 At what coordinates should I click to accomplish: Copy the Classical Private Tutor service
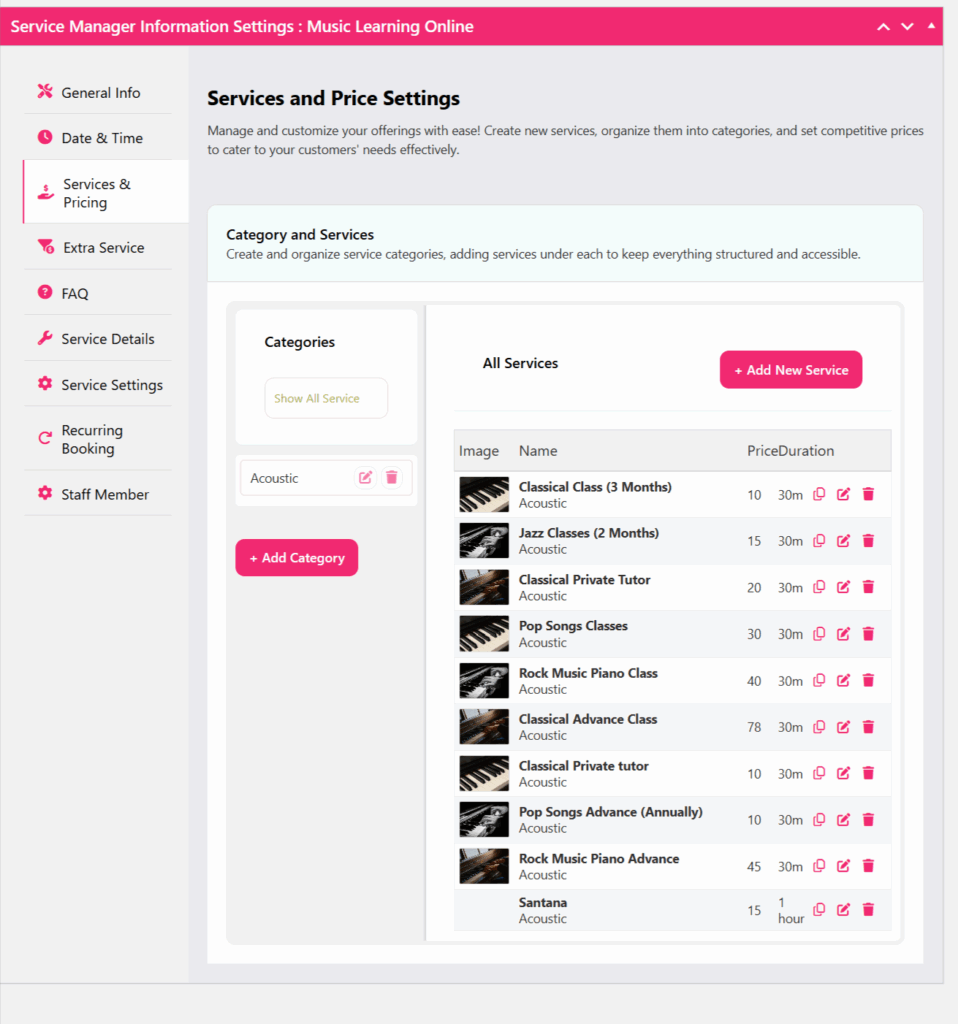pos(819,587)
